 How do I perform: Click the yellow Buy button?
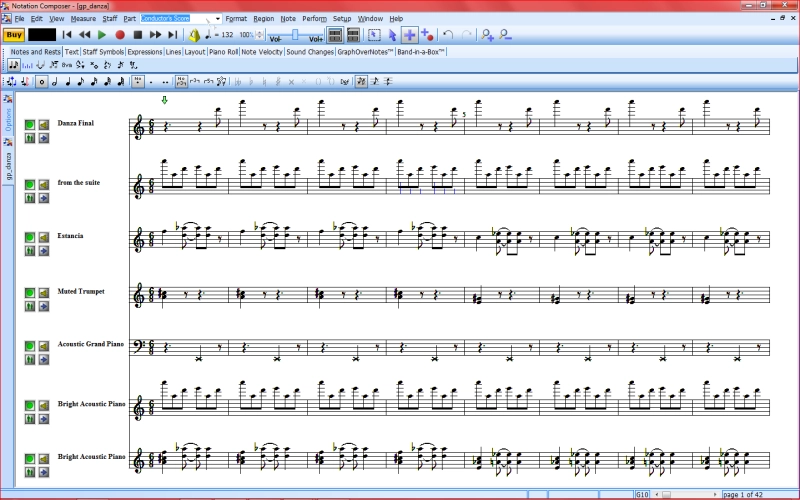click(14, 35)
